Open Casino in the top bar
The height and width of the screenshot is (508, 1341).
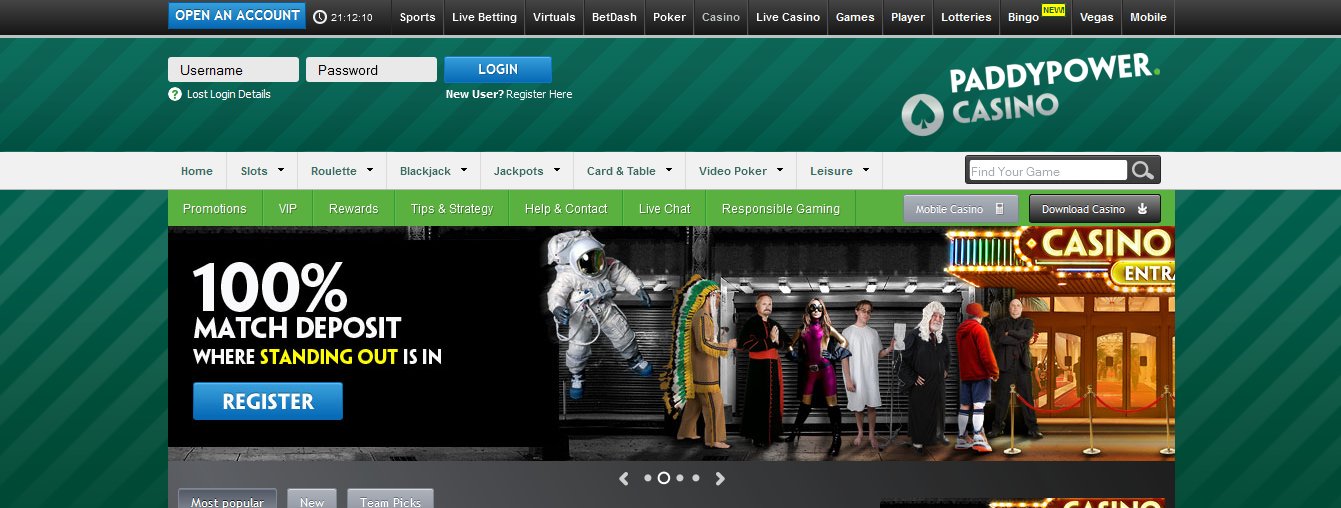721,17
